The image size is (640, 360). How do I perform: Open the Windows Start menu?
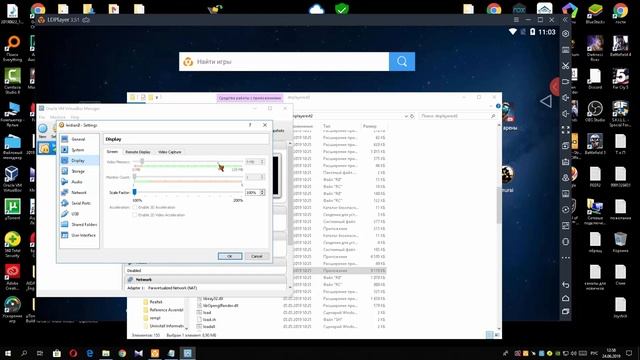7,353
